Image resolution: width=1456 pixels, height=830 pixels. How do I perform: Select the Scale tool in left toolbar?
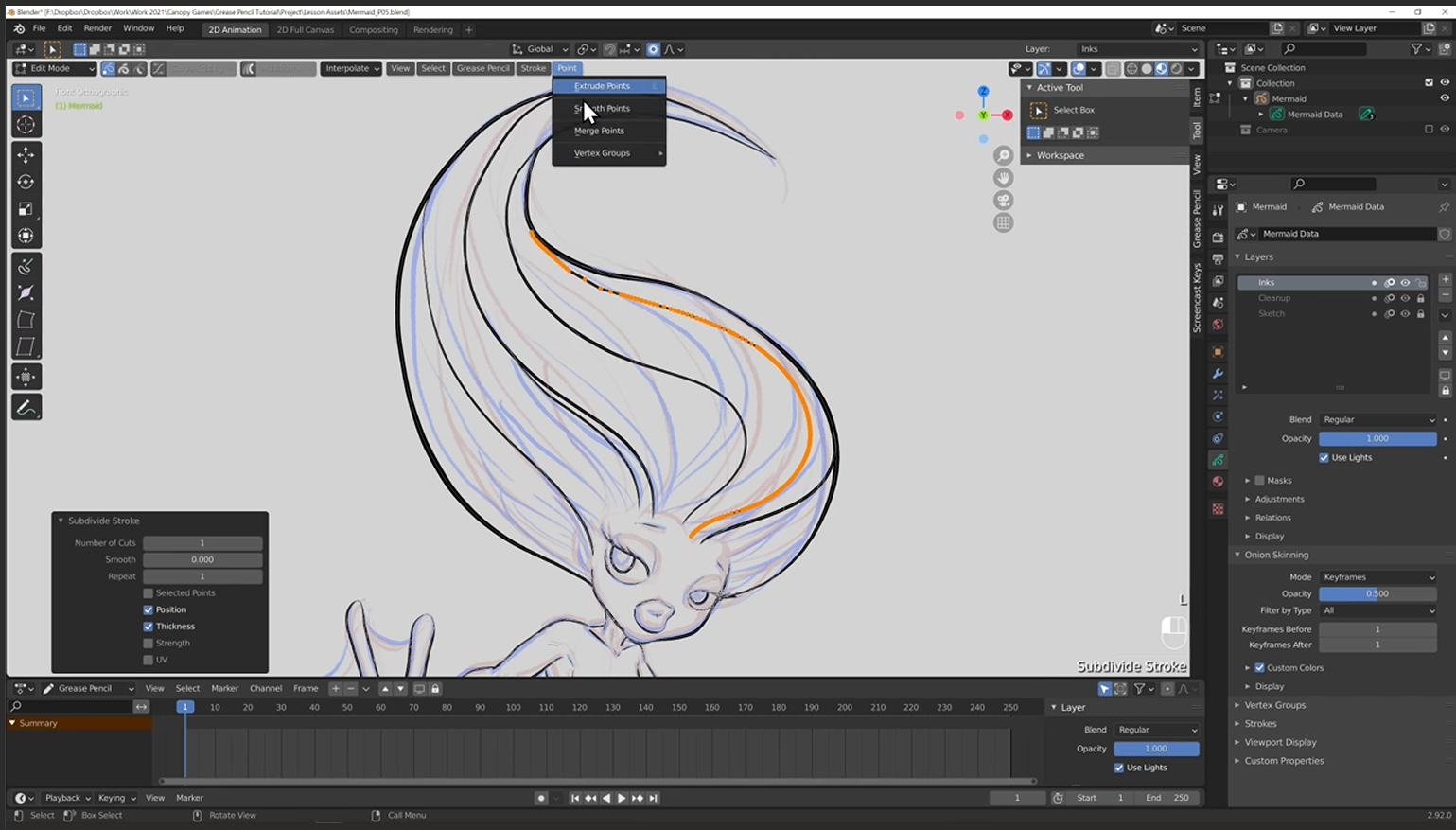(x=26, y=209)
